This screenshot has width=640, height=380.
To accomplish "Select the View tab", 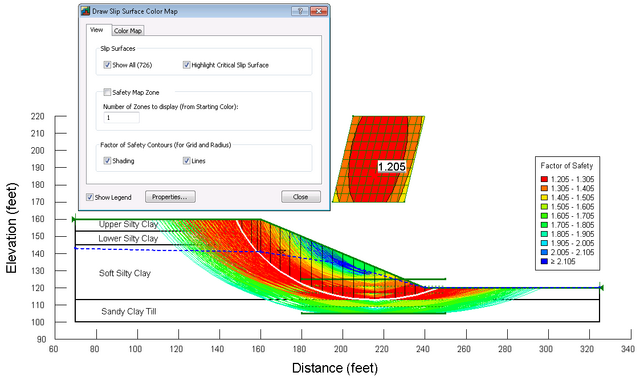I will click(97, 30).
